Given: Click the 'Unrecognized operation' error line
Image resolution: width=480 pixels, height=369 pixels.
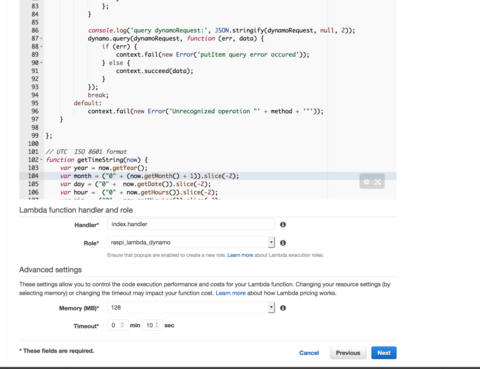Looking at the screenshot, I should coord(206,111).
